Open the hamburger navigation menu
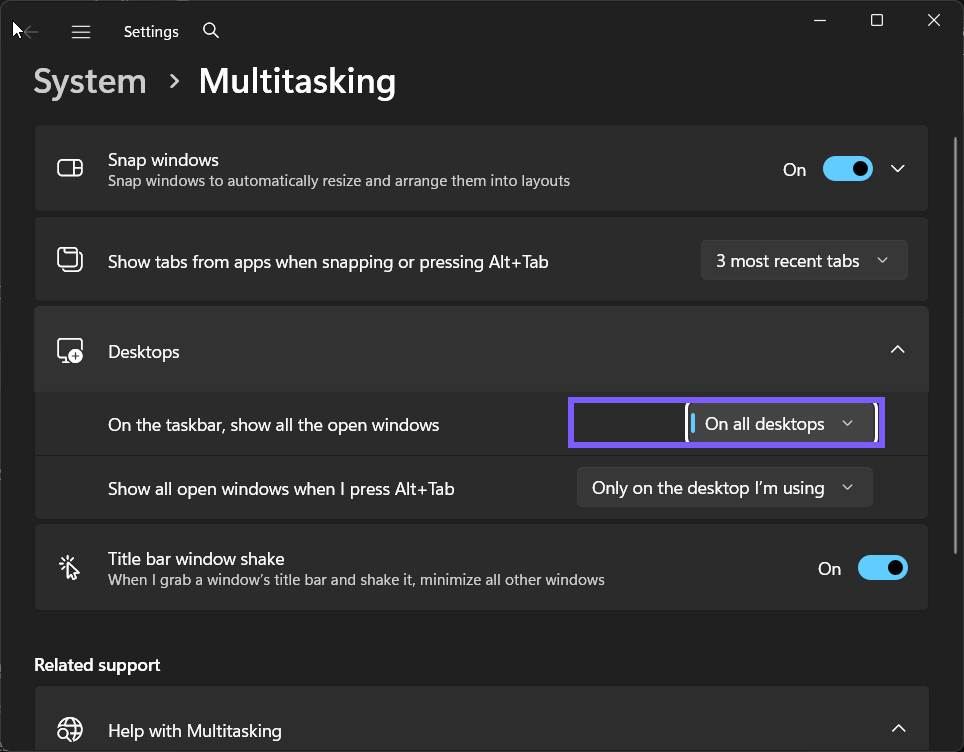964x752 pixels. coord(81,31)
